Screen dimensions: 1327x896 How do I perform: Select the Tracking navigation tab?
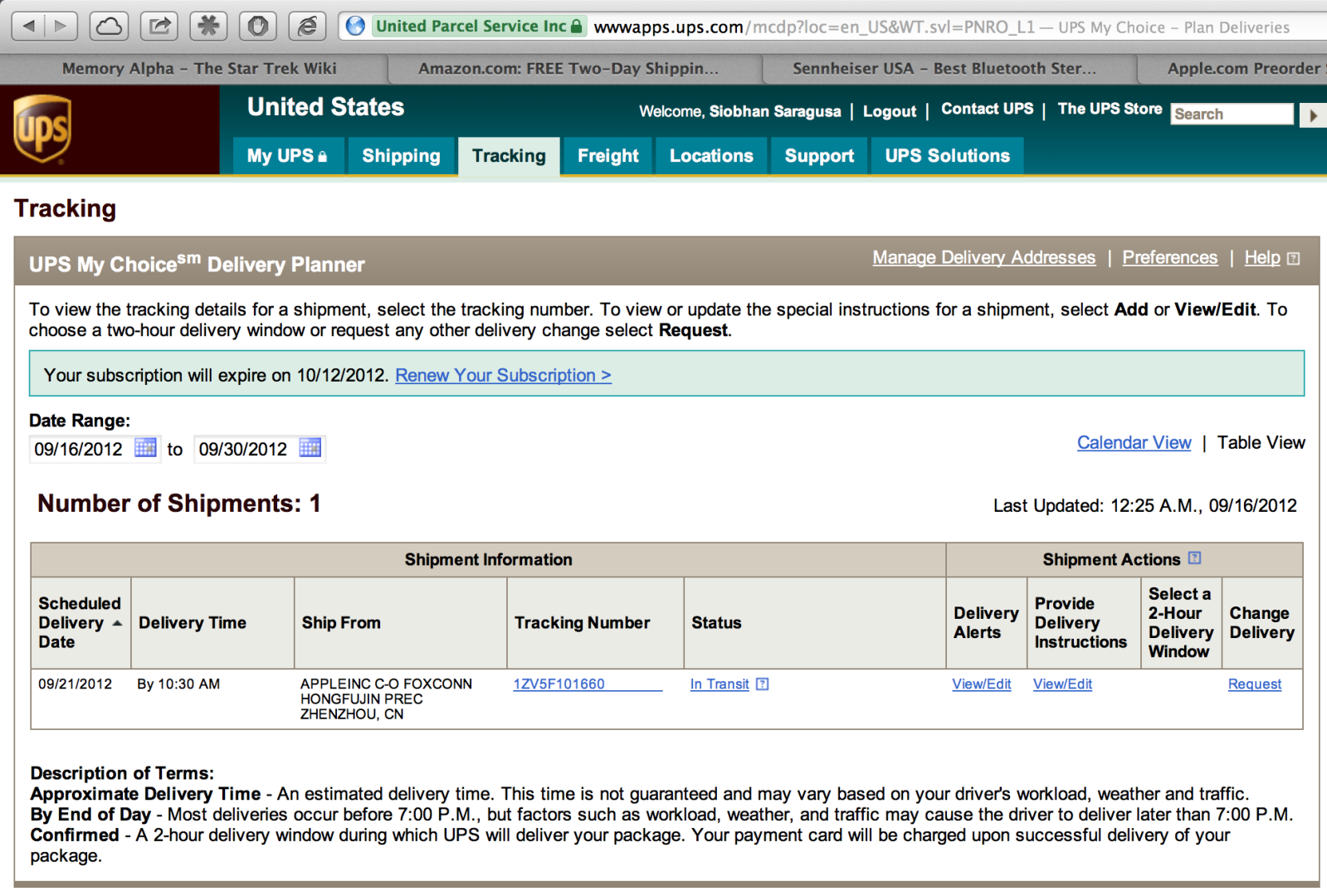pos(509,156)
